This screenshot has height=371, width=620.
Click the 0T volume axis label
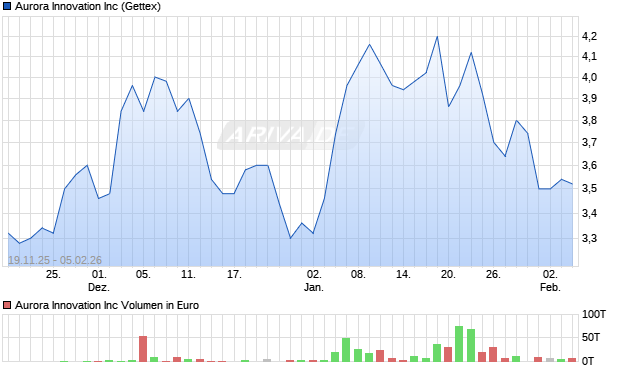[588, 360]
